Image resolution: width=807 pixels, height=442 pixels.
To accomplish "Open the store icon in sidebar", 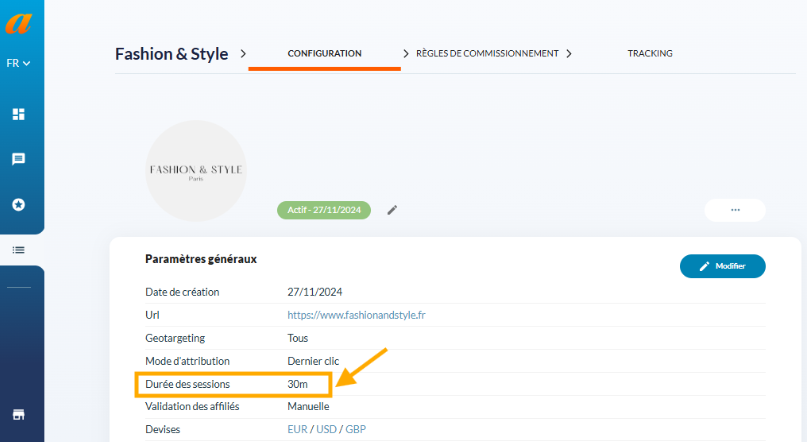I will 19,414.
